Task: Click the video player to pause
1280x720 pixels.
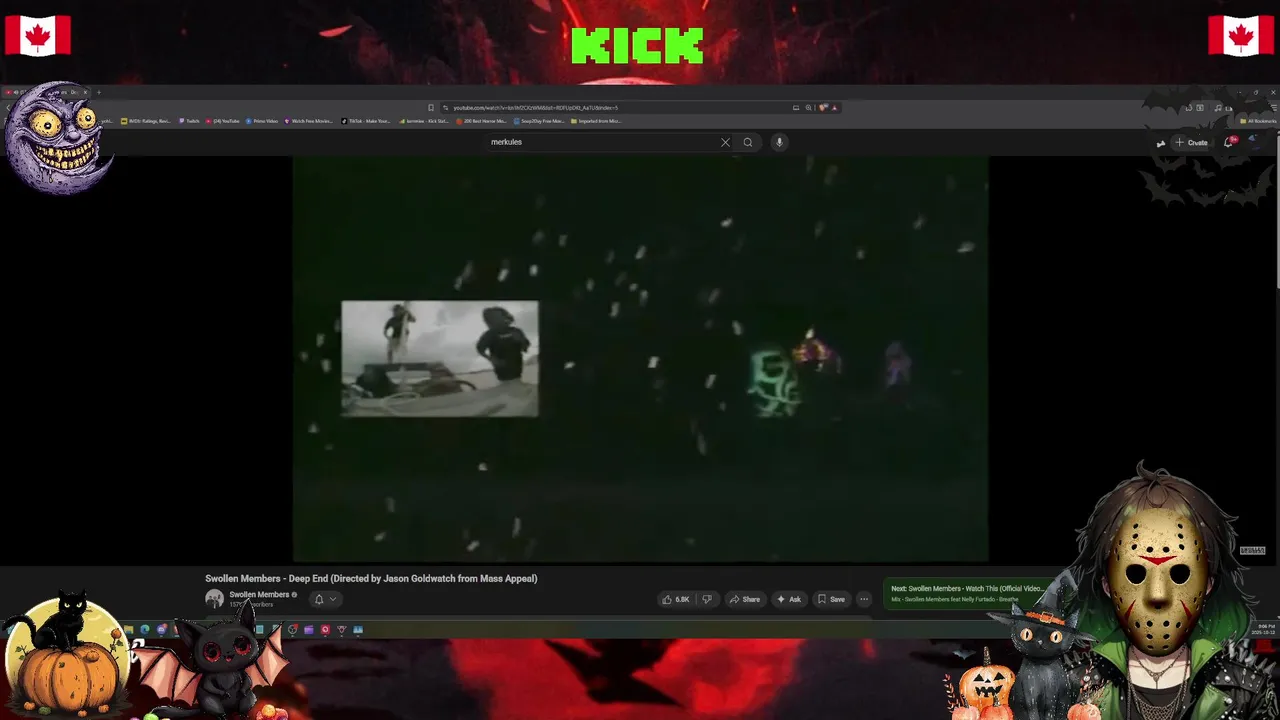Action: pyautogui.click(x=640, y=358)
